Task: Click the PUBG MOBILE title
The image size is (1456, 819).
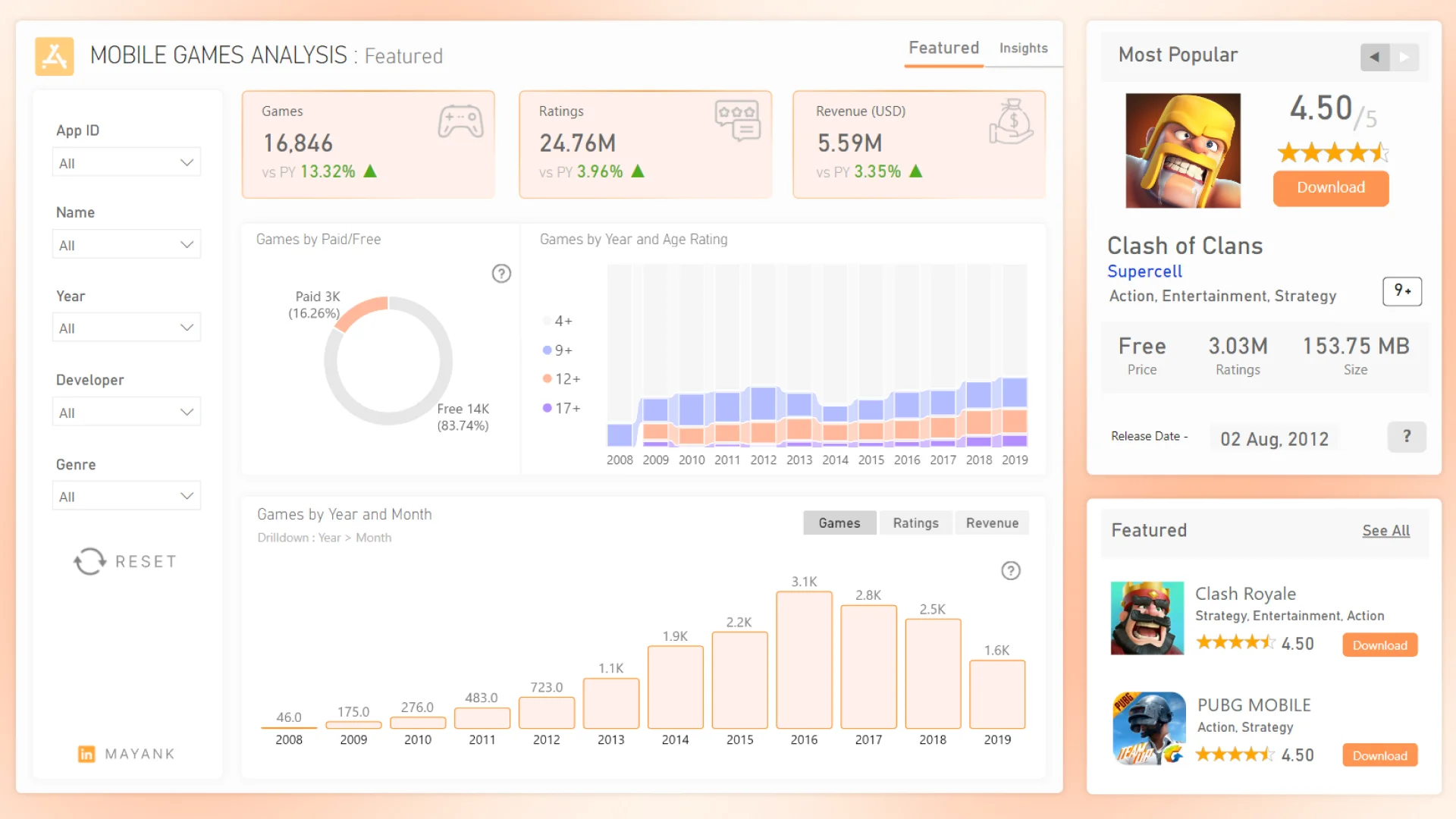Action: 1254,705
